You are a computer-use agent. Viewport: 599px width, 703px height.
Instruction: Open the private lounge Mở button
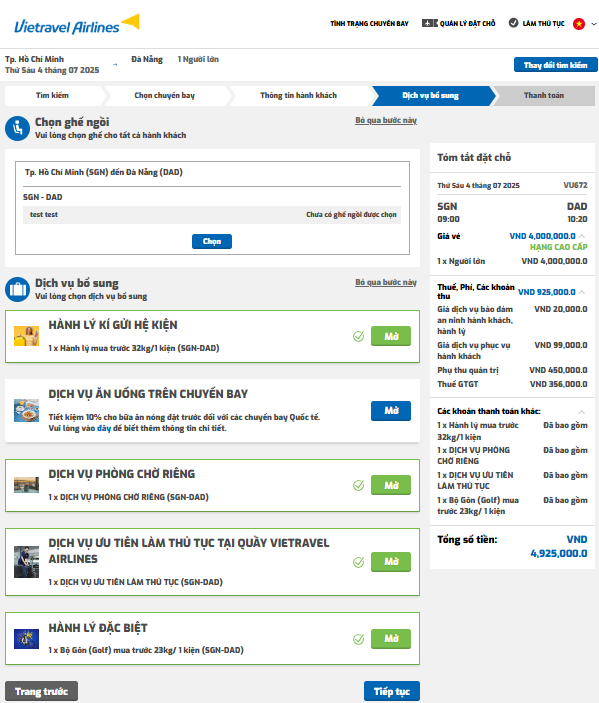click(x=391, y=485)
